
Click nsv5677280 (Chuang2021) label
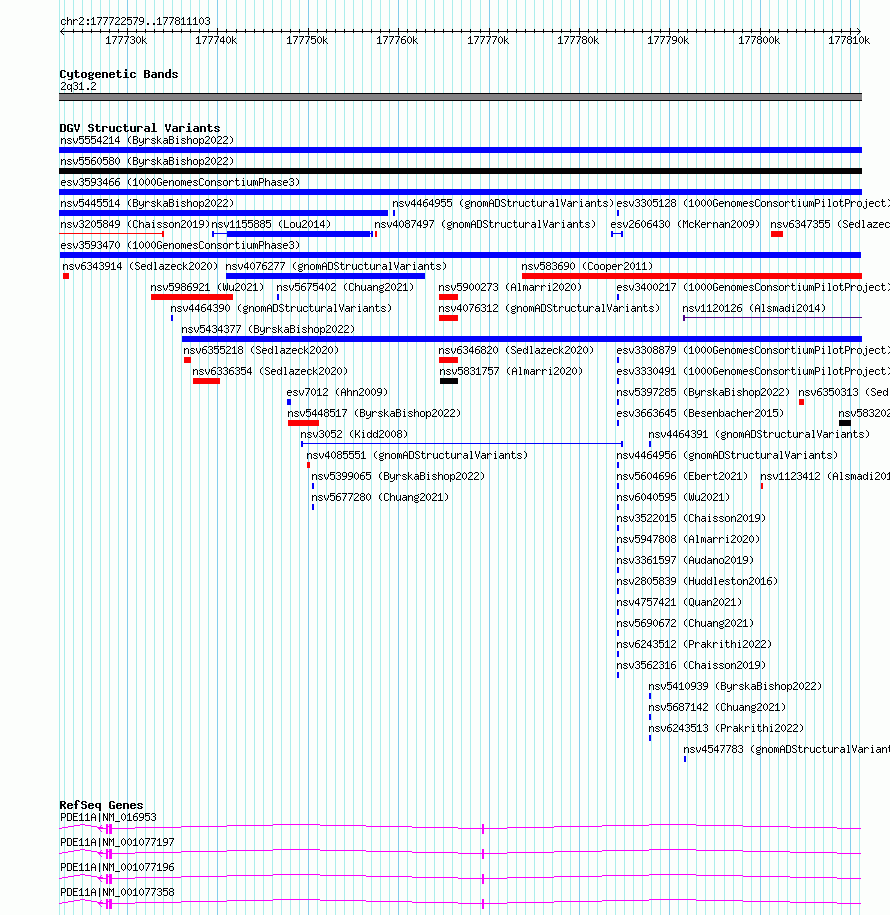pyautogui.click(x=380, y=498)
